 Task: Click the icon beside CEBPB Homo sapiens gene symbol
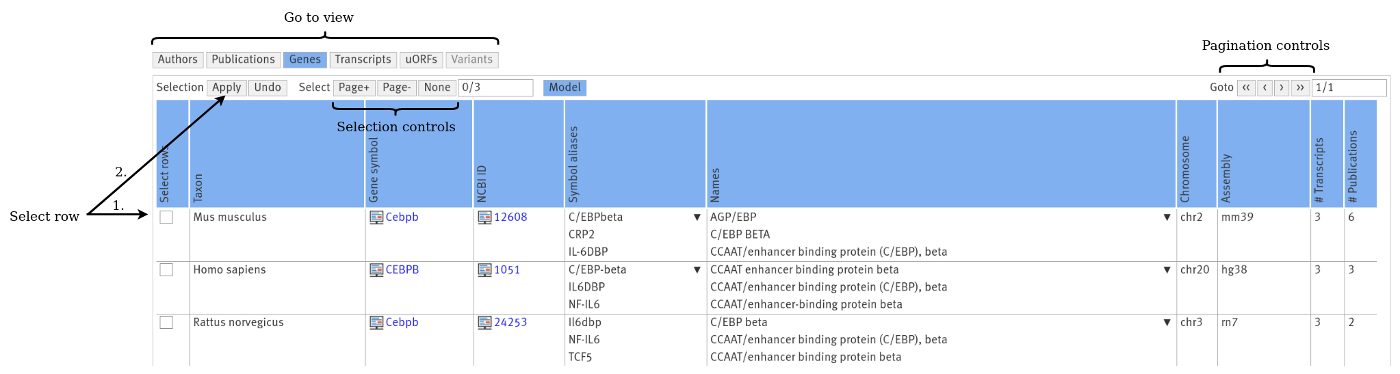click(x=376, y=270)
